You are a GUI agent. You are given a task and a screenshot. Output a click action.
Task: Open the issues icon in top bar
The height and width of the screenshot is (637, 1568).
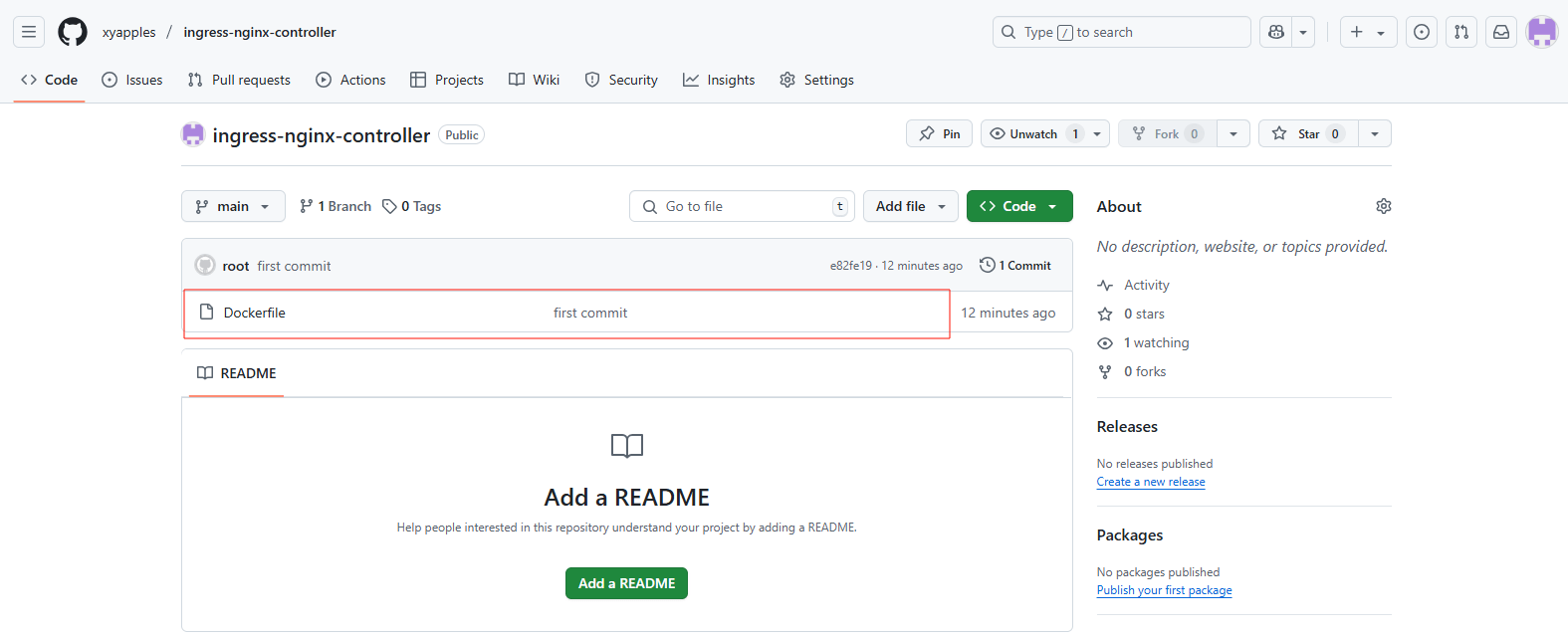[x=1422, y=32]
